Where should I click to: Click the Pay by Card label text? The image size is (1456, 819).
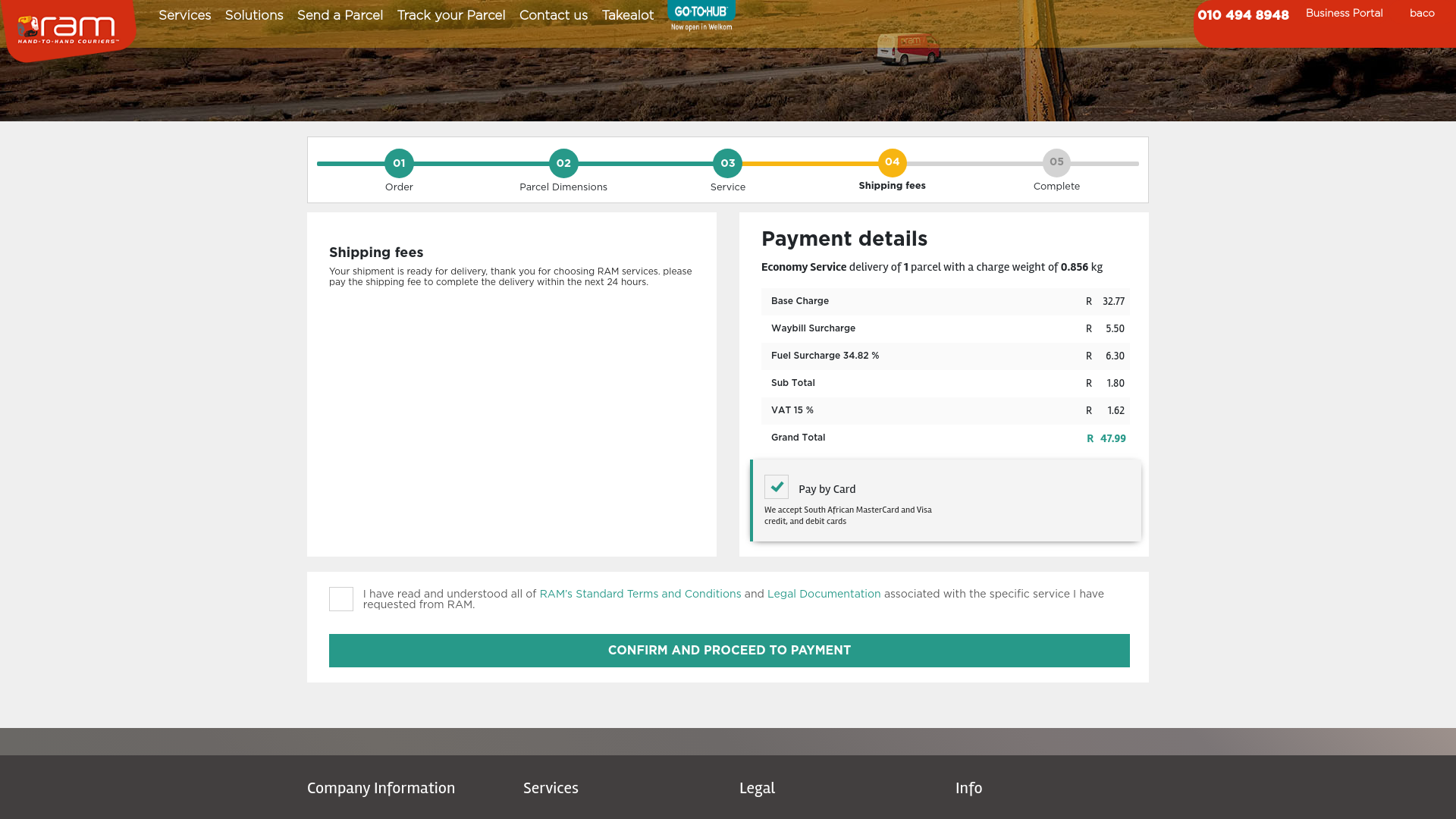coord(827,489)
